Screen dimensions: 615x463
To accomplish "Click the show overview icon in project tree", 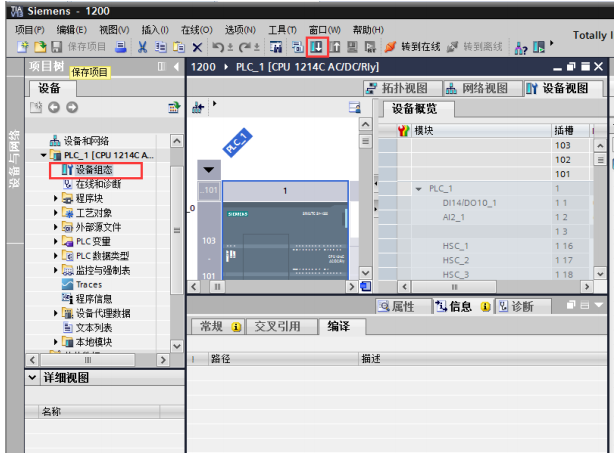I will coord(174,107).
